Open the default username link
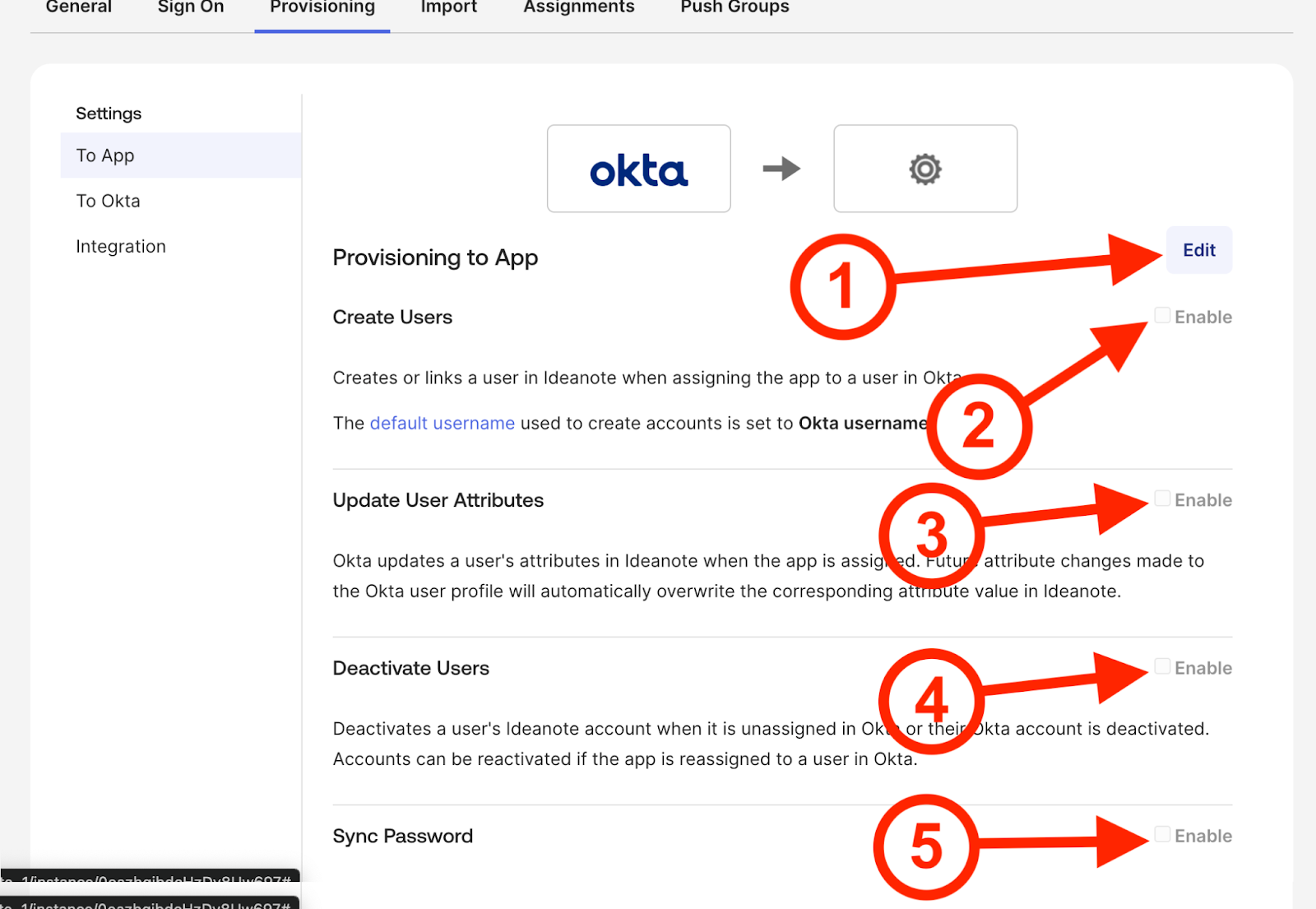1316x909 pixels. tap(443, 423)
